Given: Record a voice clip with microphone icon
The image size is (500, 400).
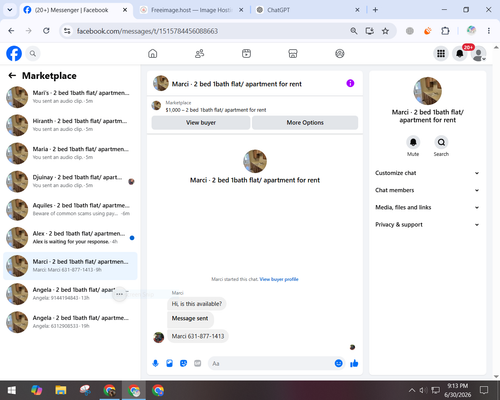Looking at the screenshot, I should [x=155, y=363].
